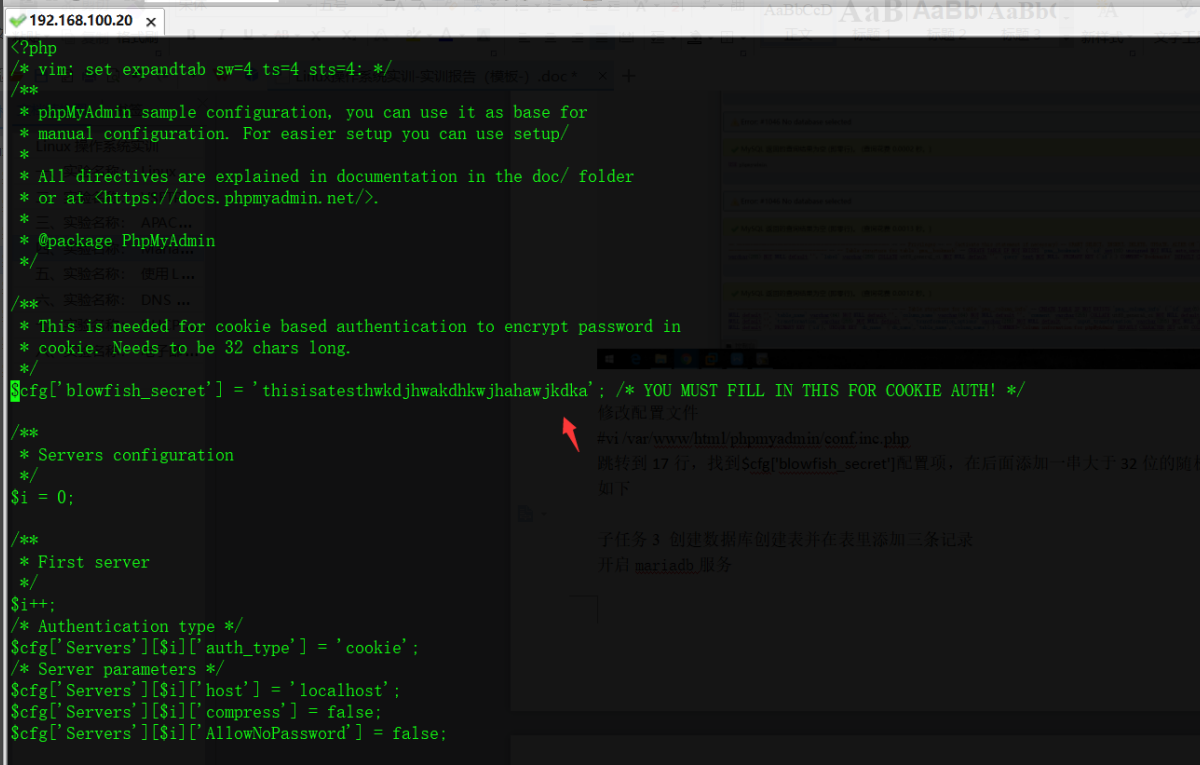Click the 'All directives are explained' comment line

(x=326, y=176)
